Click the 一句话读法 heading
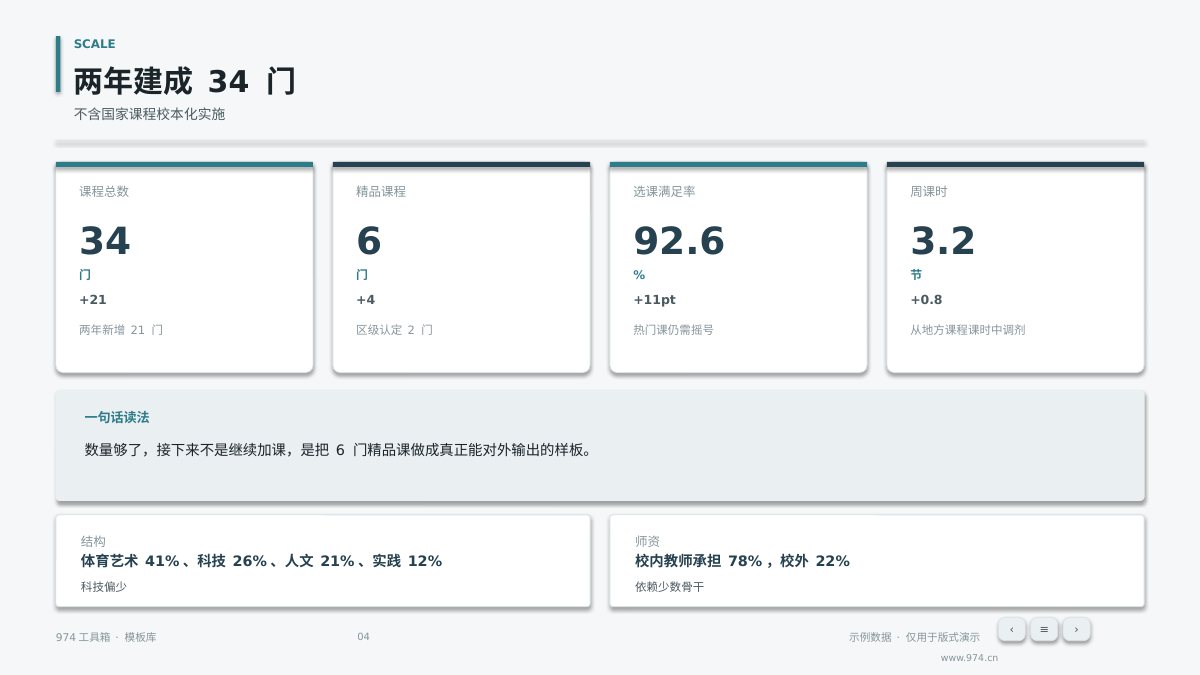 [117, 418]
